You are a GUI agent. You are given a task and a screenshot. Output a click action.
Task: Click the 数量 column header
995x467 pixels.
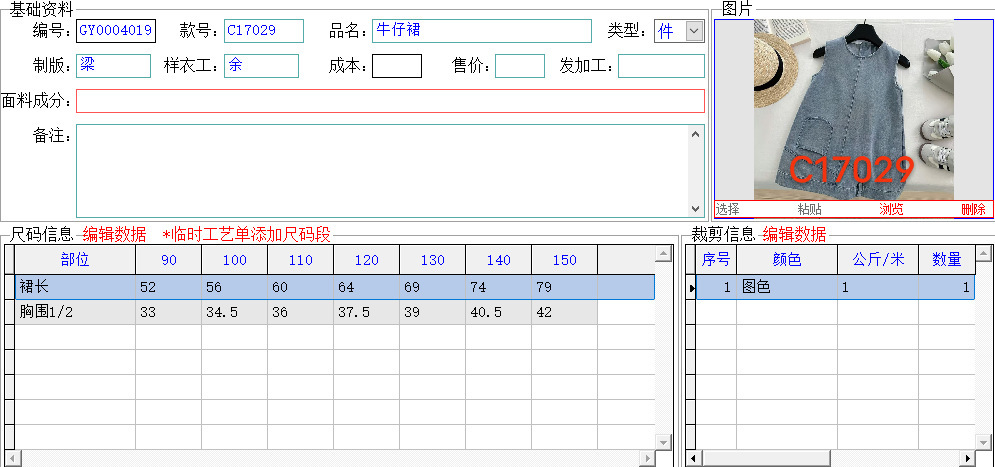tap(947, 260)
